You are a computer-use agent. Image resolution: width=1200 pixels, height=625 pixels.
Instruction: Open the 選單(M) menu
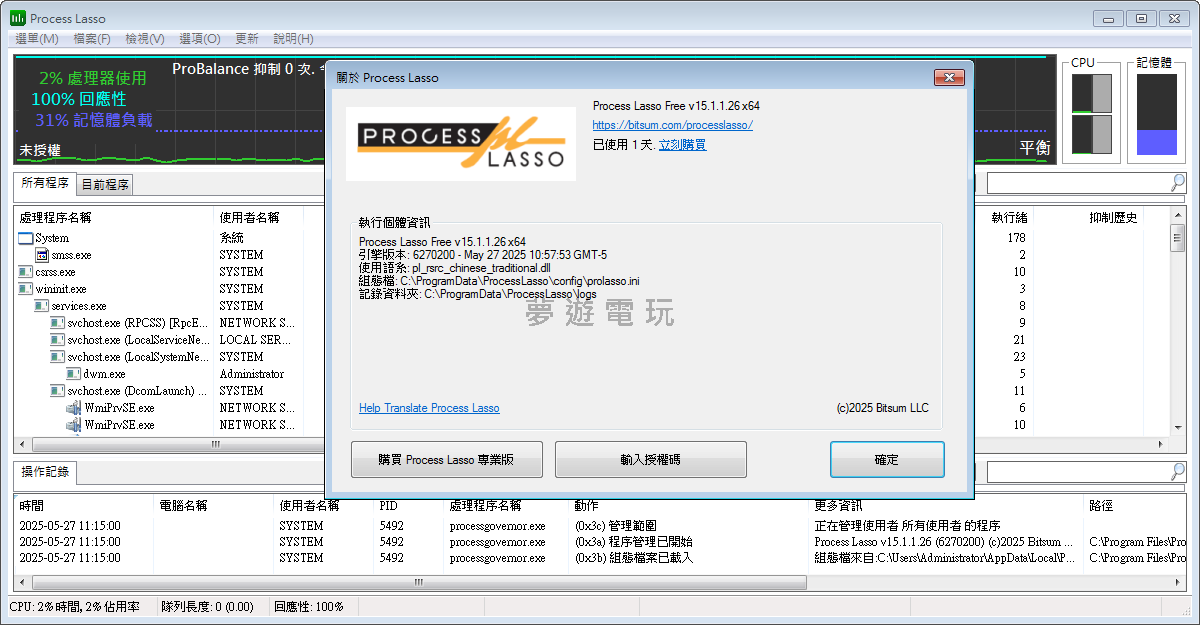pos(36,39)
